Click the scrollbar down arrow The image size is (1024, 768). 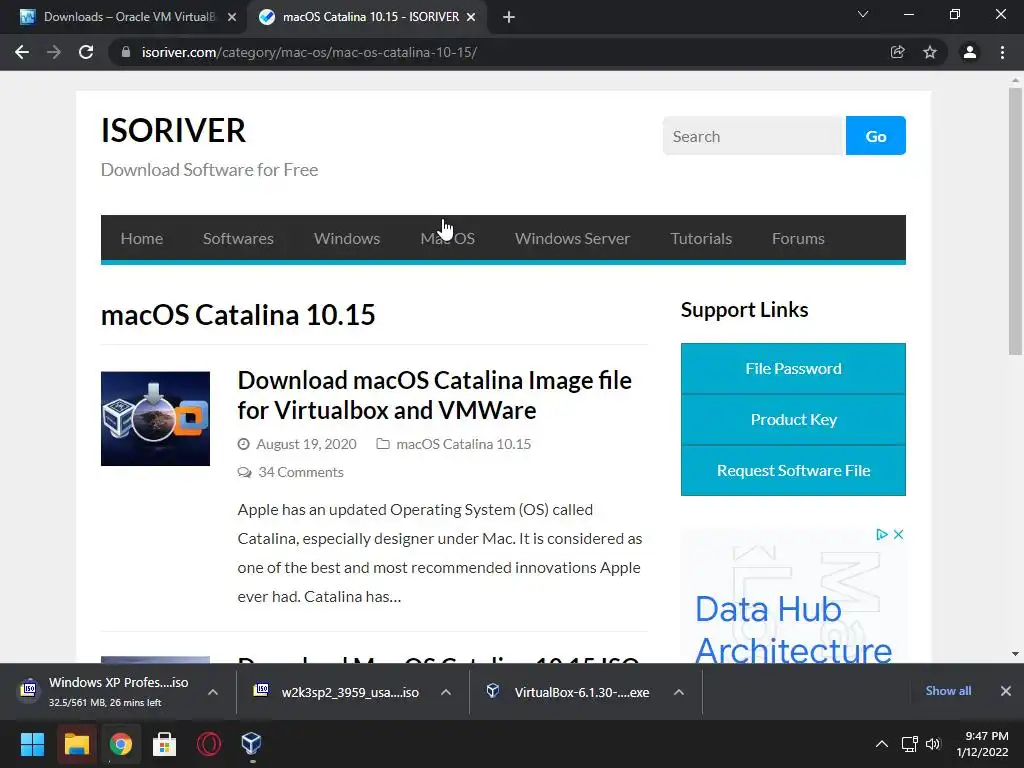(x=1015, y=654)
